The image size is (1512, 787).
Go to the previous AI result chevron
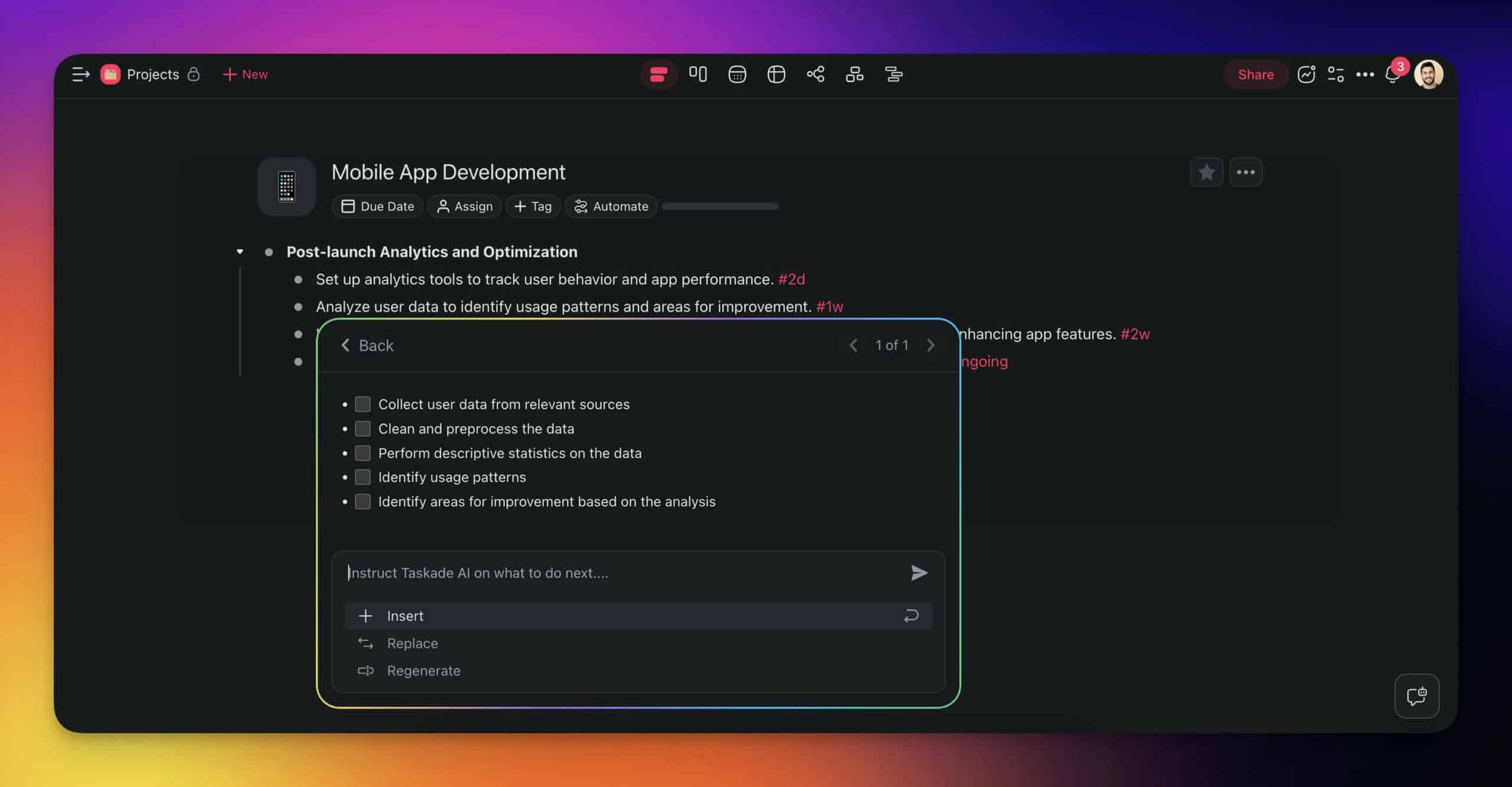[853, 345]
